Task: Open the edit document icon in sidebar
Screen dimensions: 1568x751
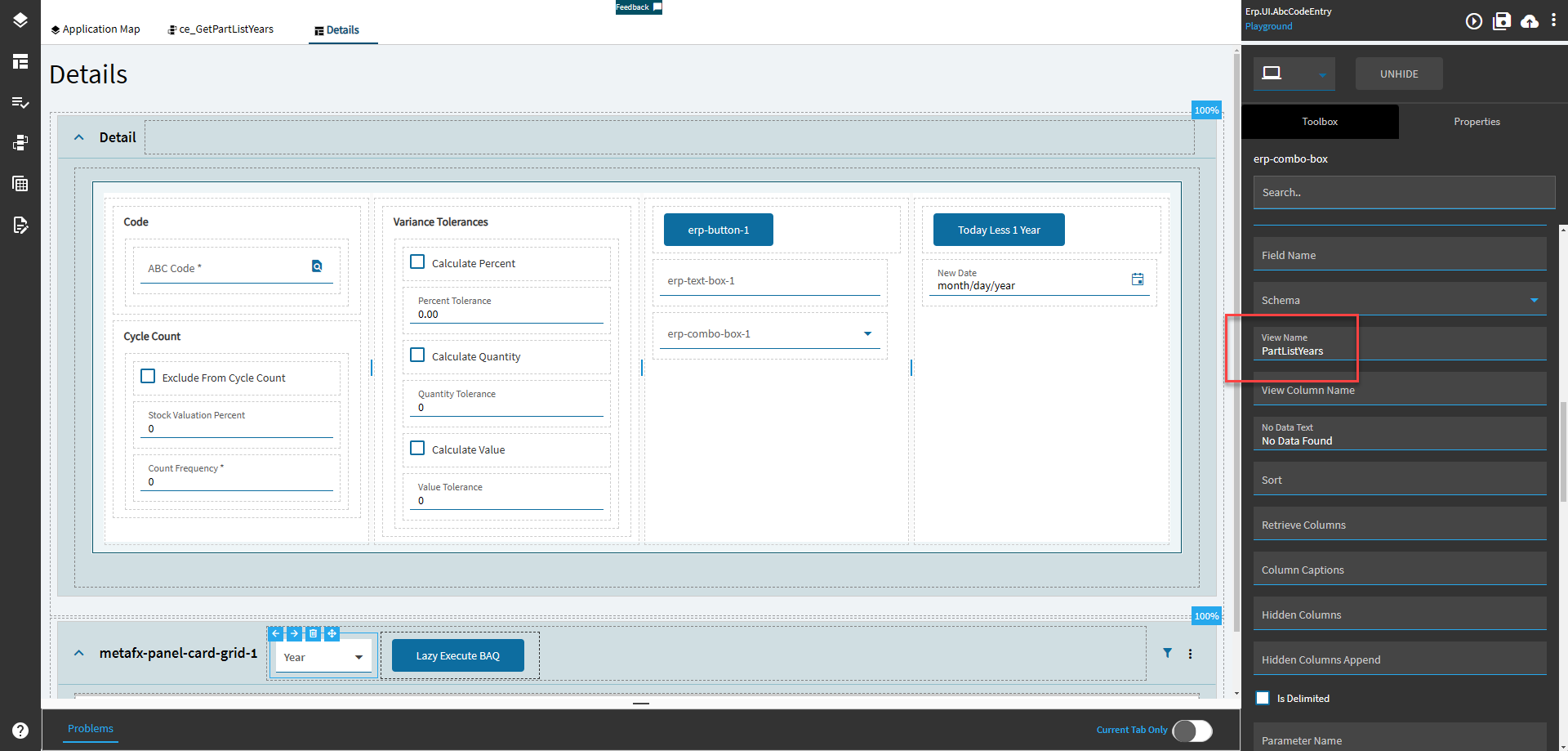Action: click(20, 225)
